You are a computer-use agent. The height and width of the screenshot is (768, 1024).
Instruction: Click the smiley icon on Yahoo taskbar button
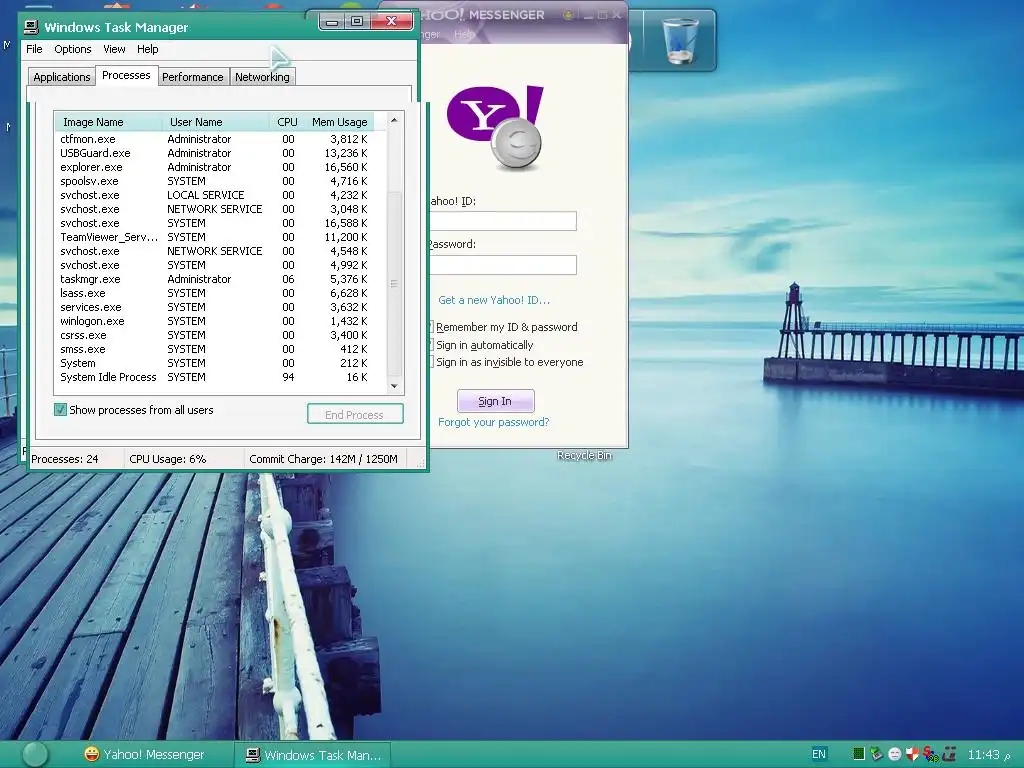(x=91, y=754)
